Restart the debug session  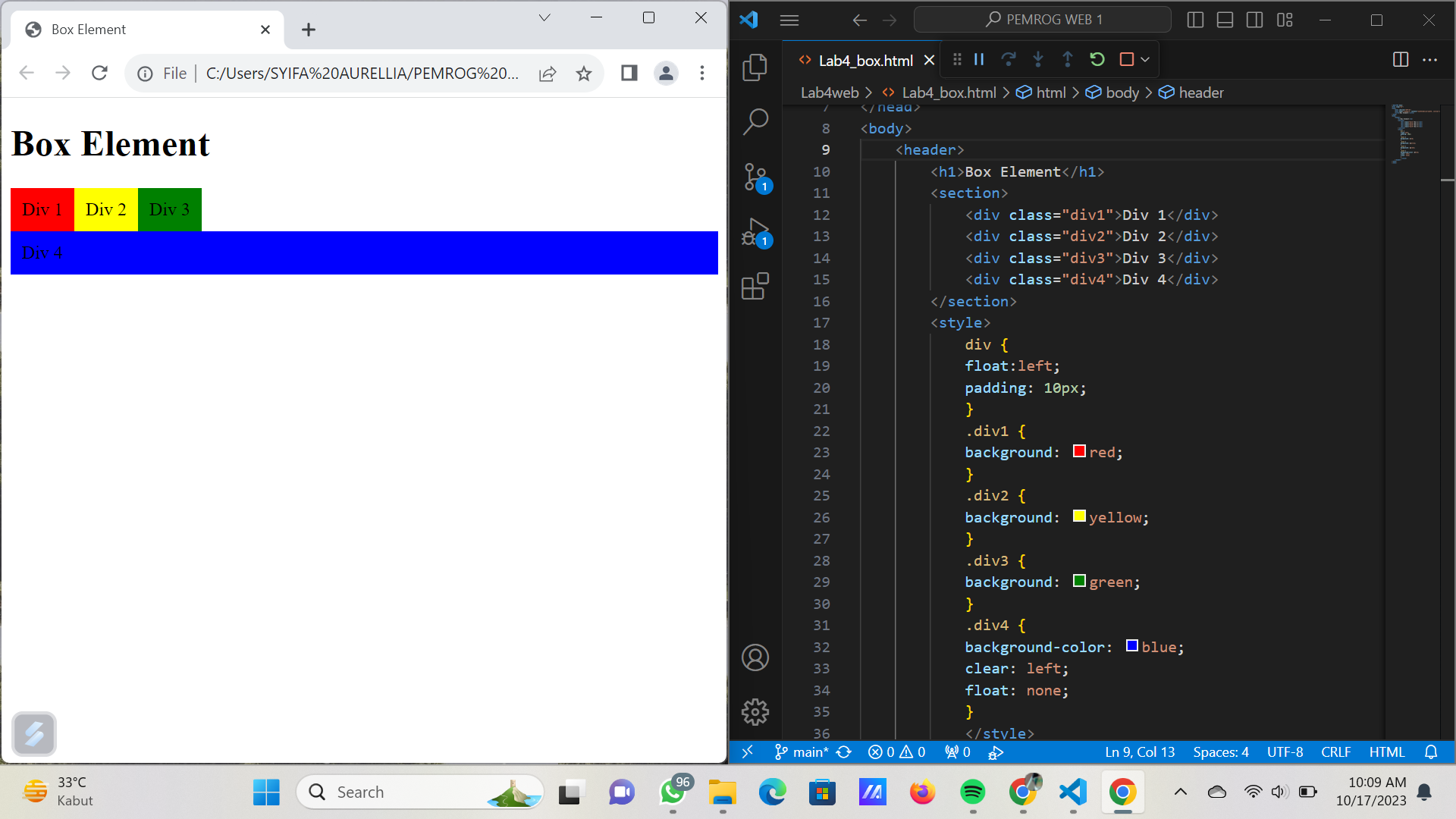pos(1097,59)
